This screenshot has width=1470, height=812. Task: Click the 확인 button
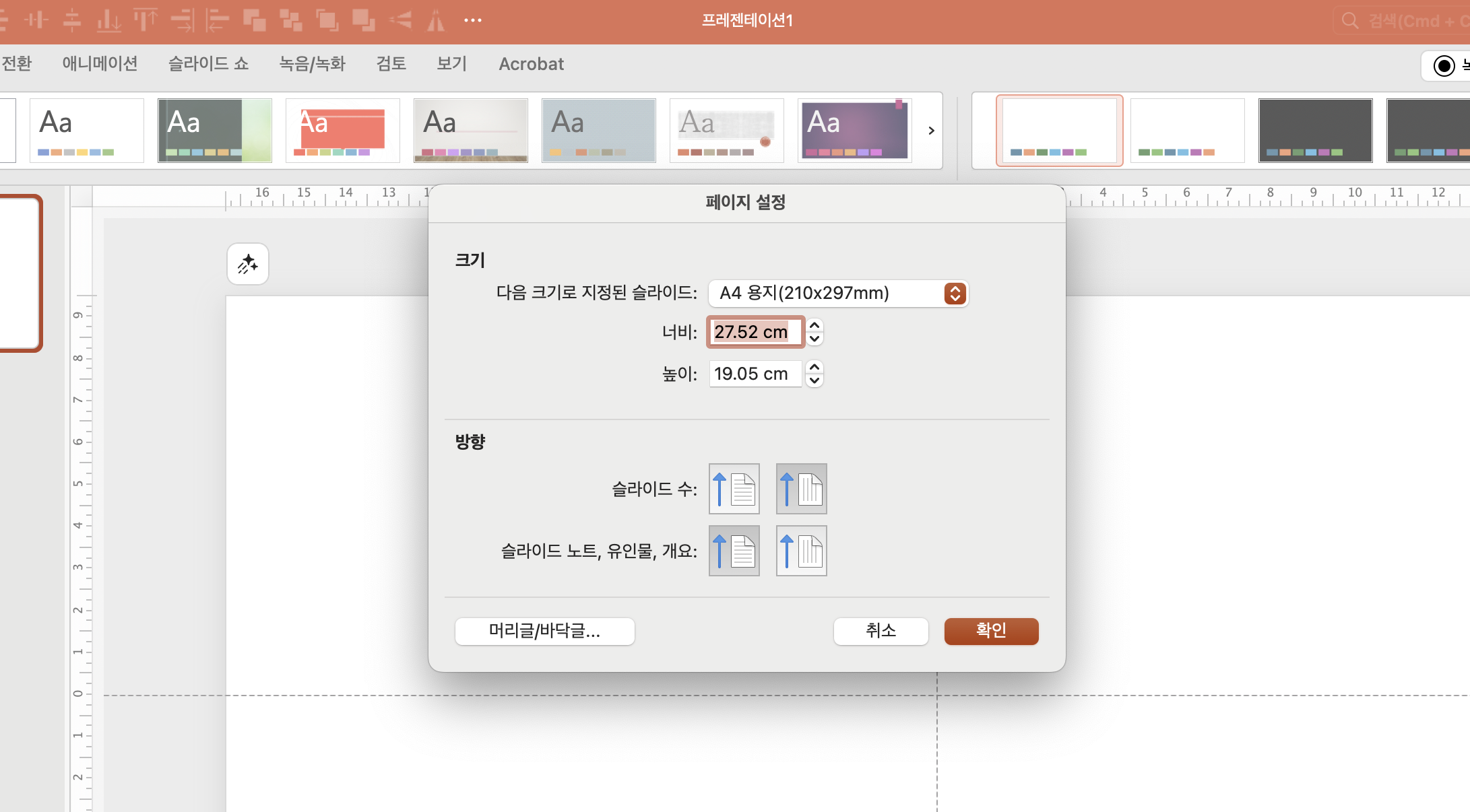point(991,631)
